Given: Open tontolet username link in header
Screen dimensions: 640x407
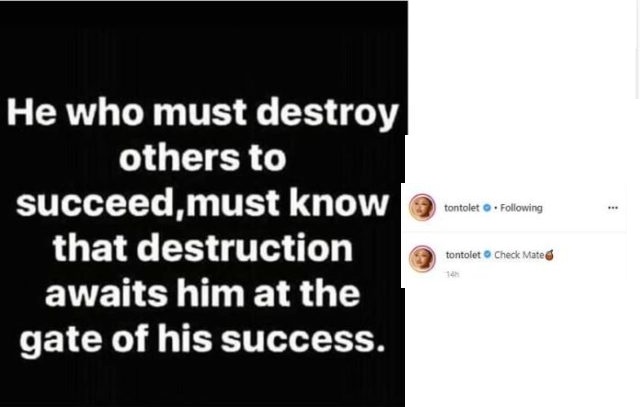Looking at the screenshot, I should tap(462, 208).
